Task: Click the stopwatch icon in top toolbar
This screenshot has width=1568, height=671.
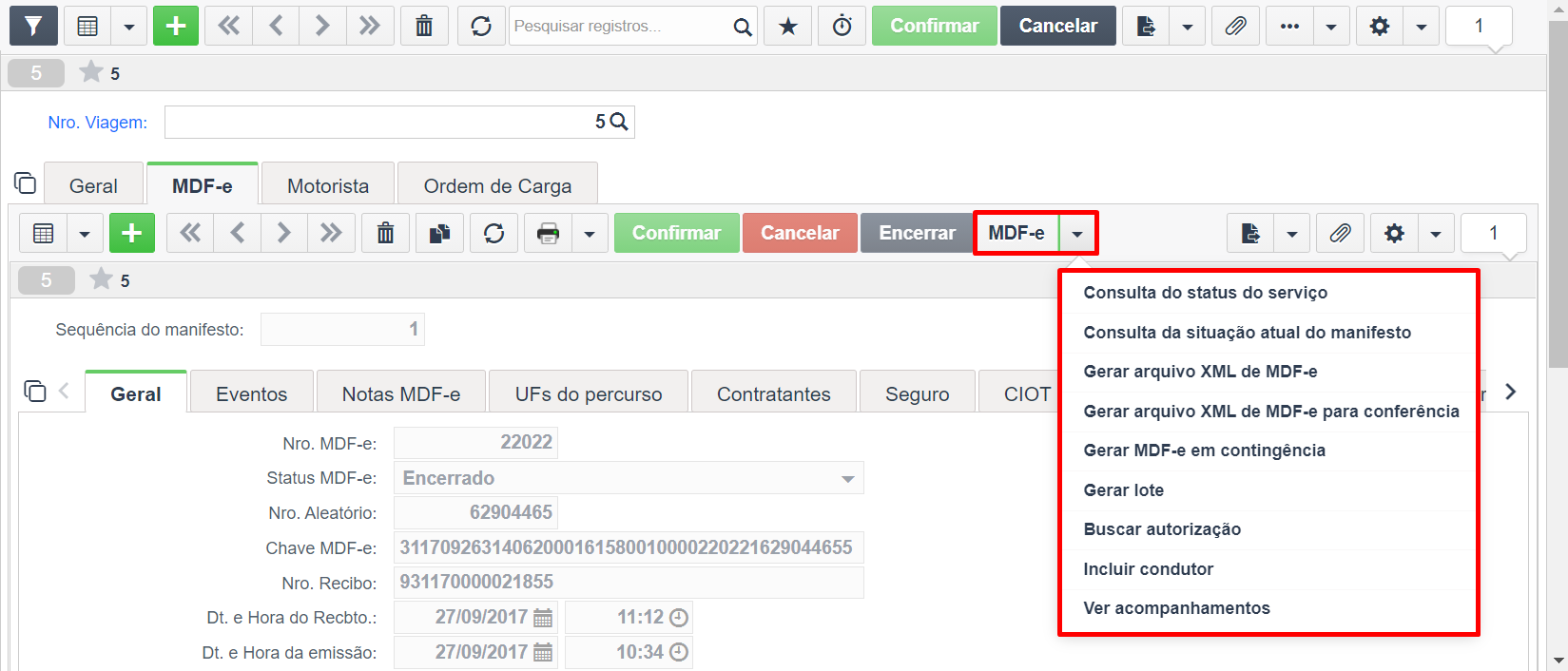Action: (x=842, y=26)
